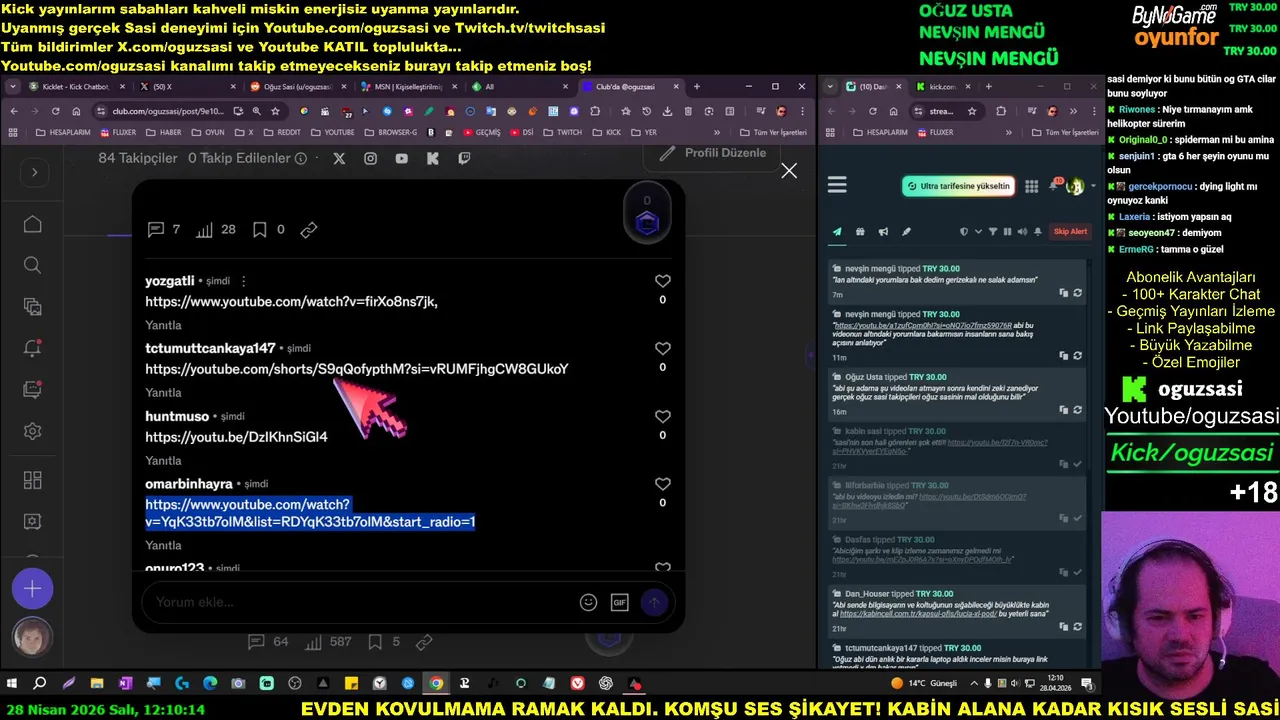
Task: Open 'Tüm Yer İşaretleri' folder in left browser
Action: click(x=772, y=132)
